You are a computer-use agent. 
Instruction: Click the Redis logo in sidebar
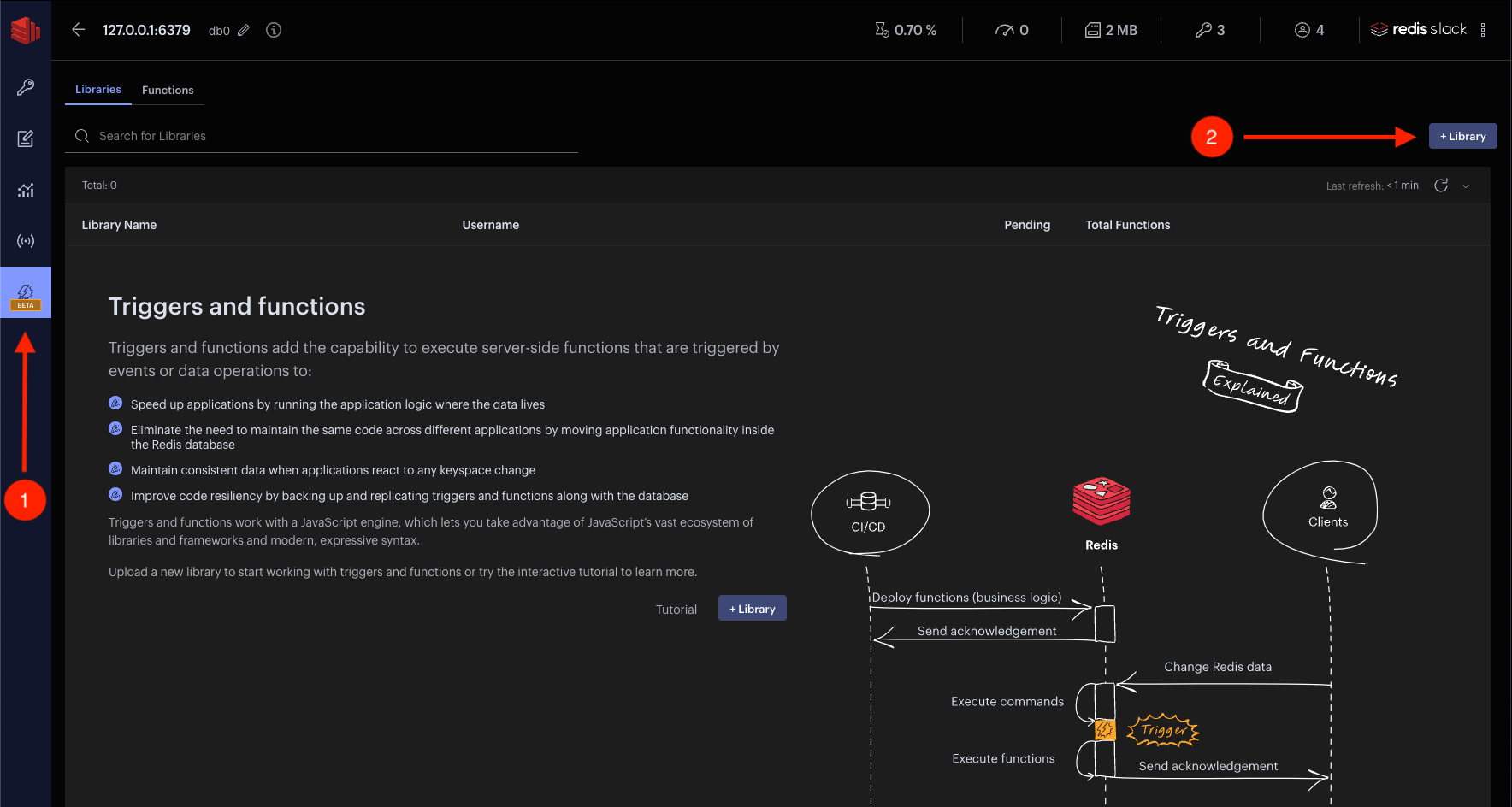(x=26, y=30)
